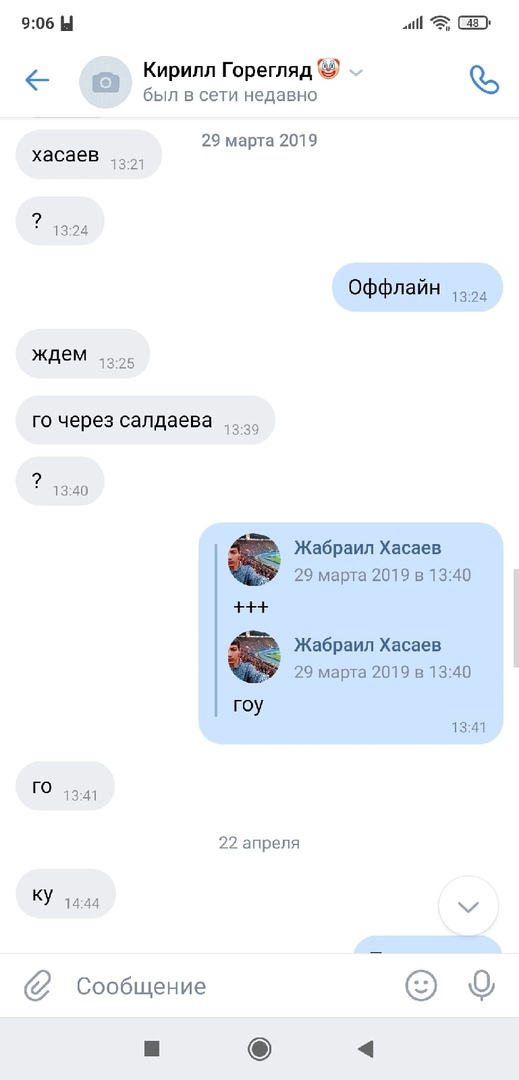Expand the chevron next to chat name

pyautogui.click(x=356, y=72)
